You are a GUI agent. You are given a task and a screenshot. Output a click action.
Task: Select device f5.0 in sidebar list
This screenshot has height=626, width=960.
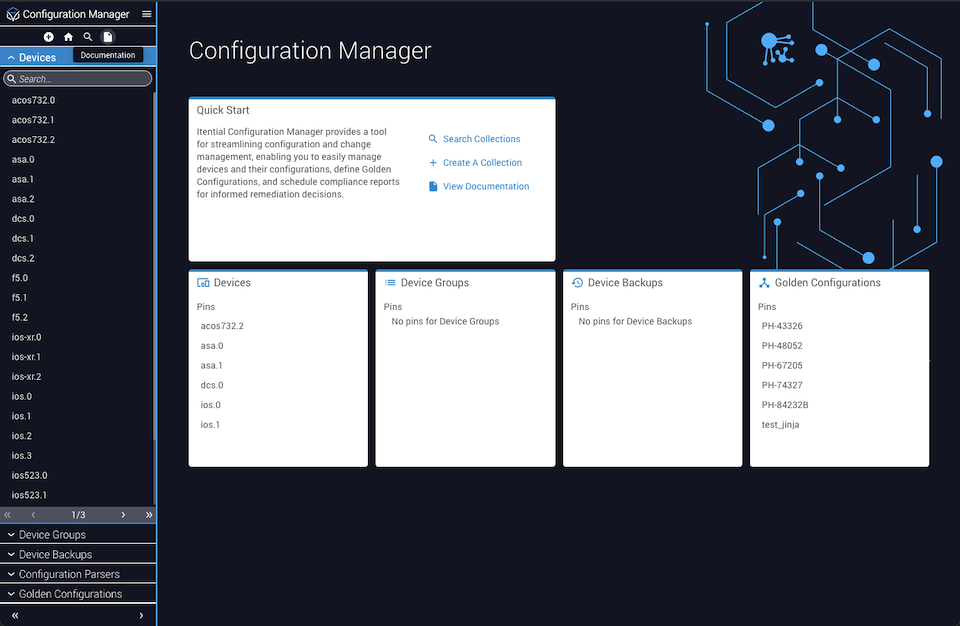click(x=20, y=278)
